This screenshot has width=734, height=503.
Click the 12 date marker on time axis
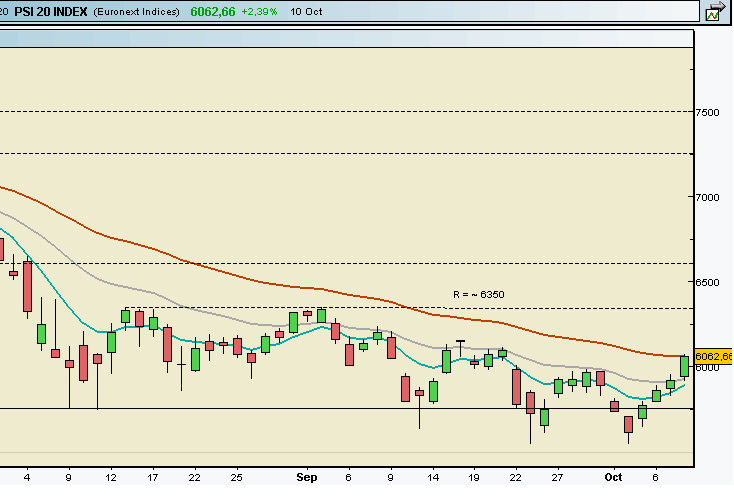pyautogui.click(x=111, y=478)
